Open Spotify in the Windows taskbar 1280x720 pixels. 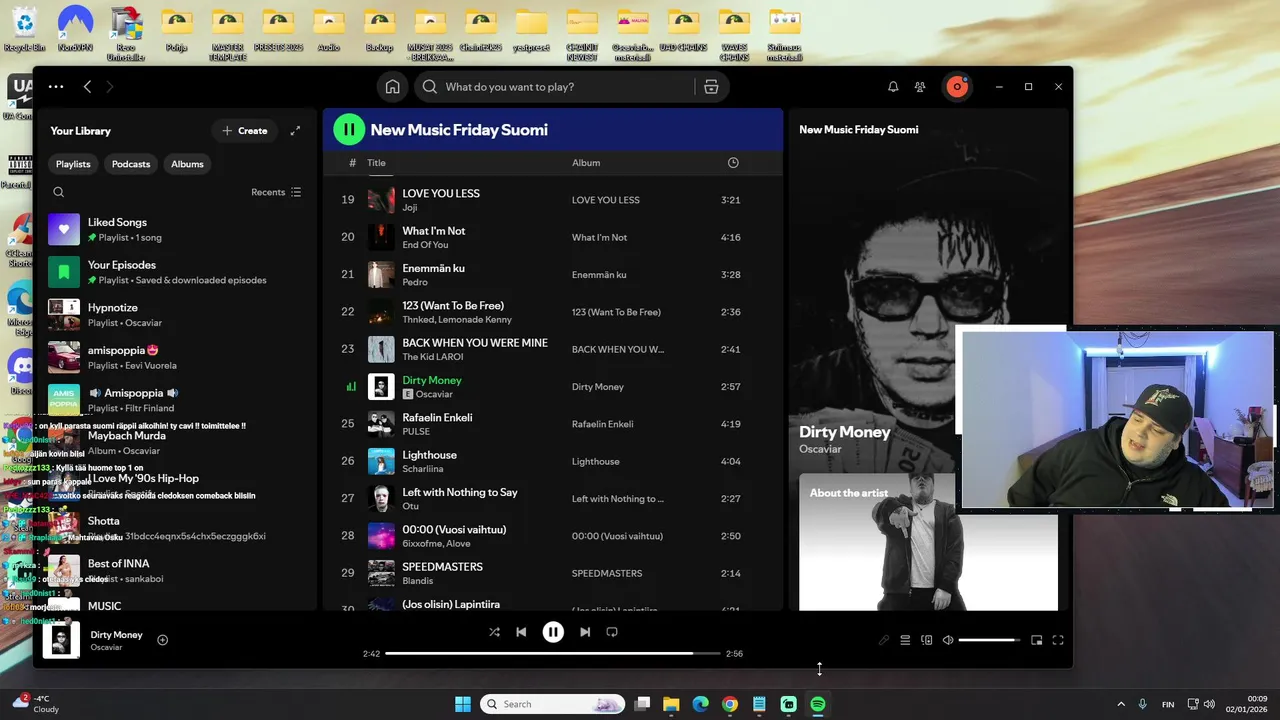click(817, 704)
